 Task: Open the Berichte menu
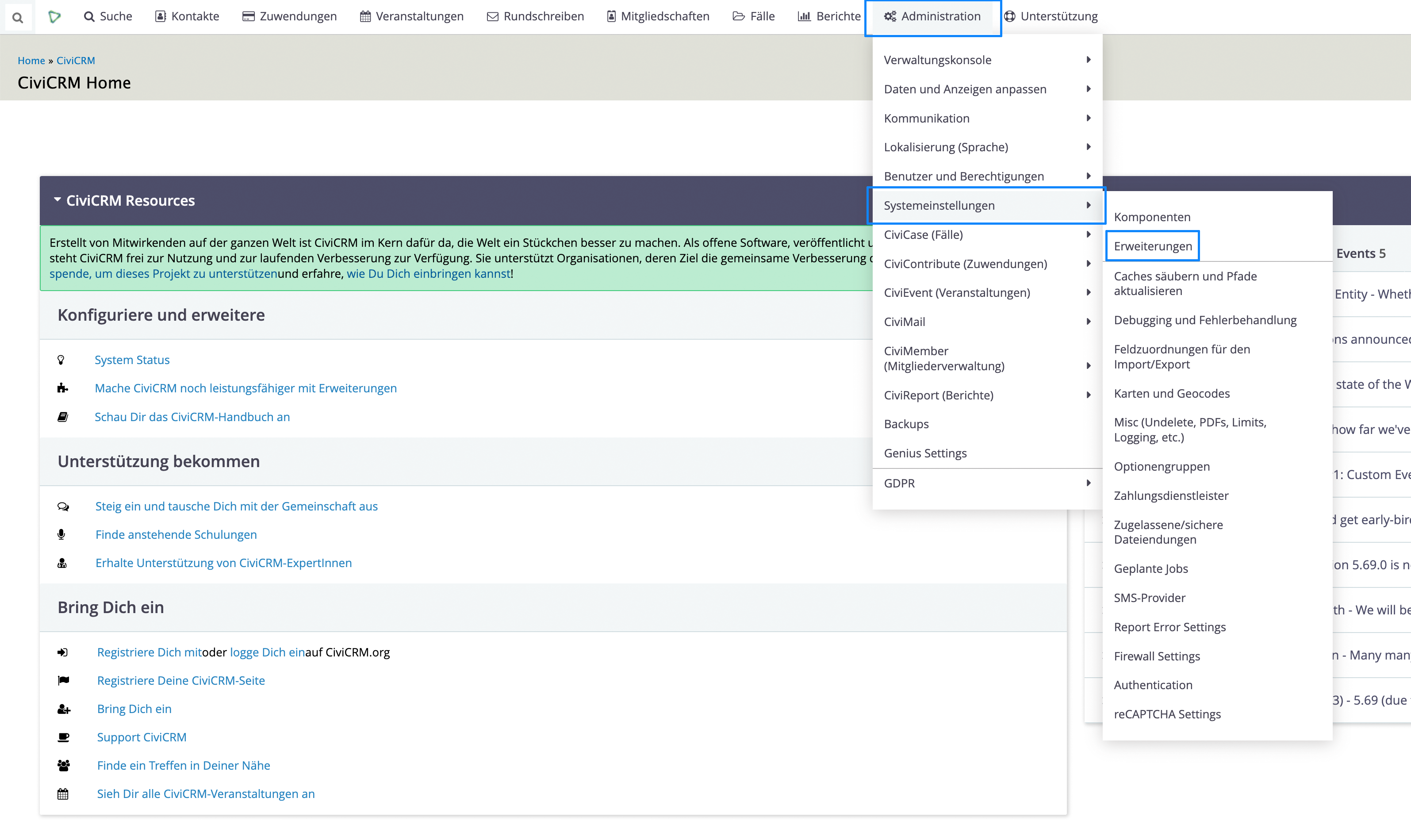[828, 16]
